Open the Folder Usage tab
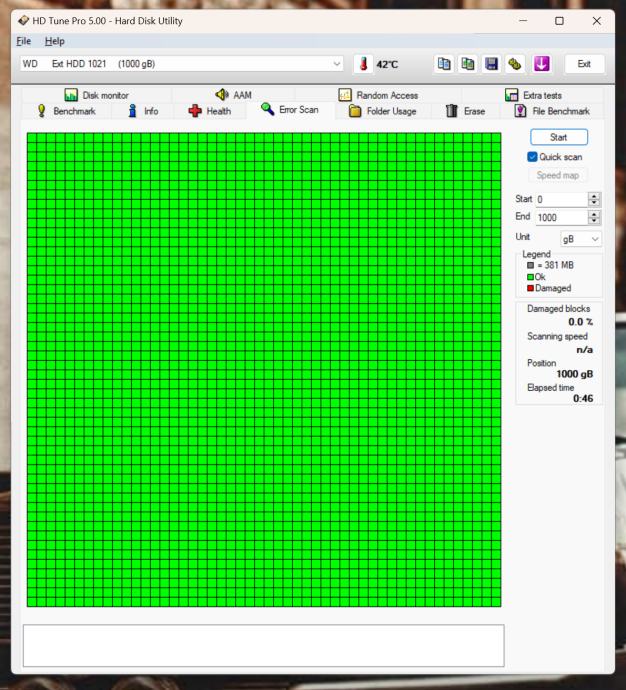Screen dimensions: 626x690 click(x=383, y=111)
